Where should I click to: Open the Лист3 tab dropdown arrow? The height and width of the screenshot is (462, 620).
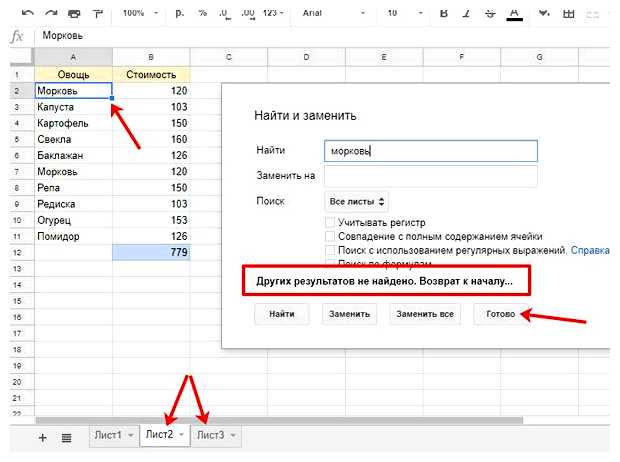tap(233, 435)
